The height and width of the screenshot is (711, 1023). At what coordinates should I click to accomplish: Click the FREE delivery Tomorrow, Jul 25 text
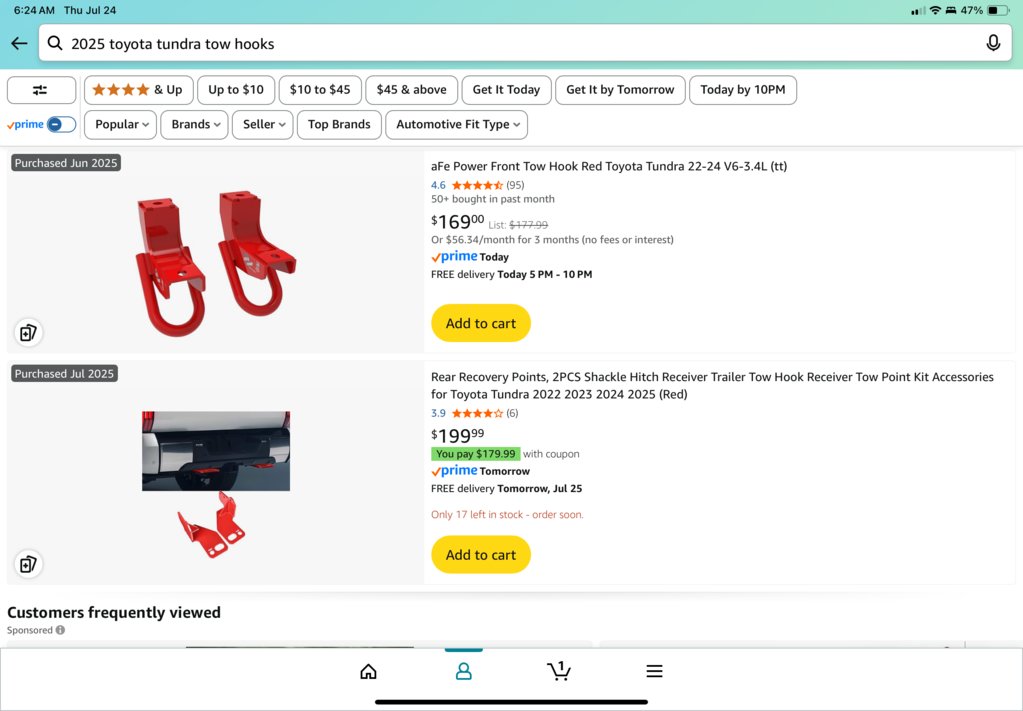(506, 489)
